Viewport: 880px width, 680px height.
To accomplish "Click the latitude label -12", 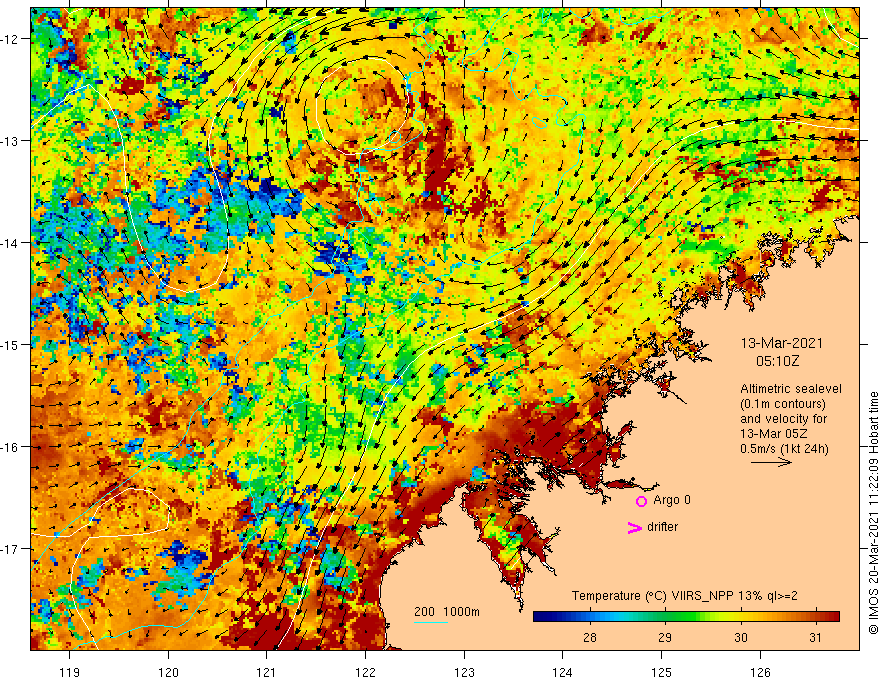I will (11, 39).
